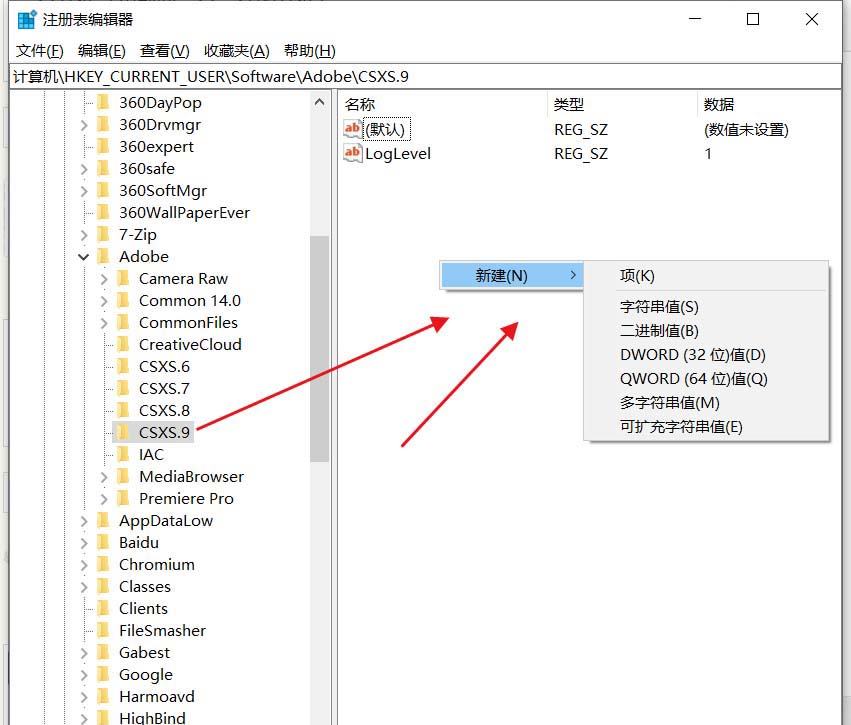The width and height of the screenshot is (851, 725).
Task: Select the CSXS.7 key label
Action: (164, 389)
